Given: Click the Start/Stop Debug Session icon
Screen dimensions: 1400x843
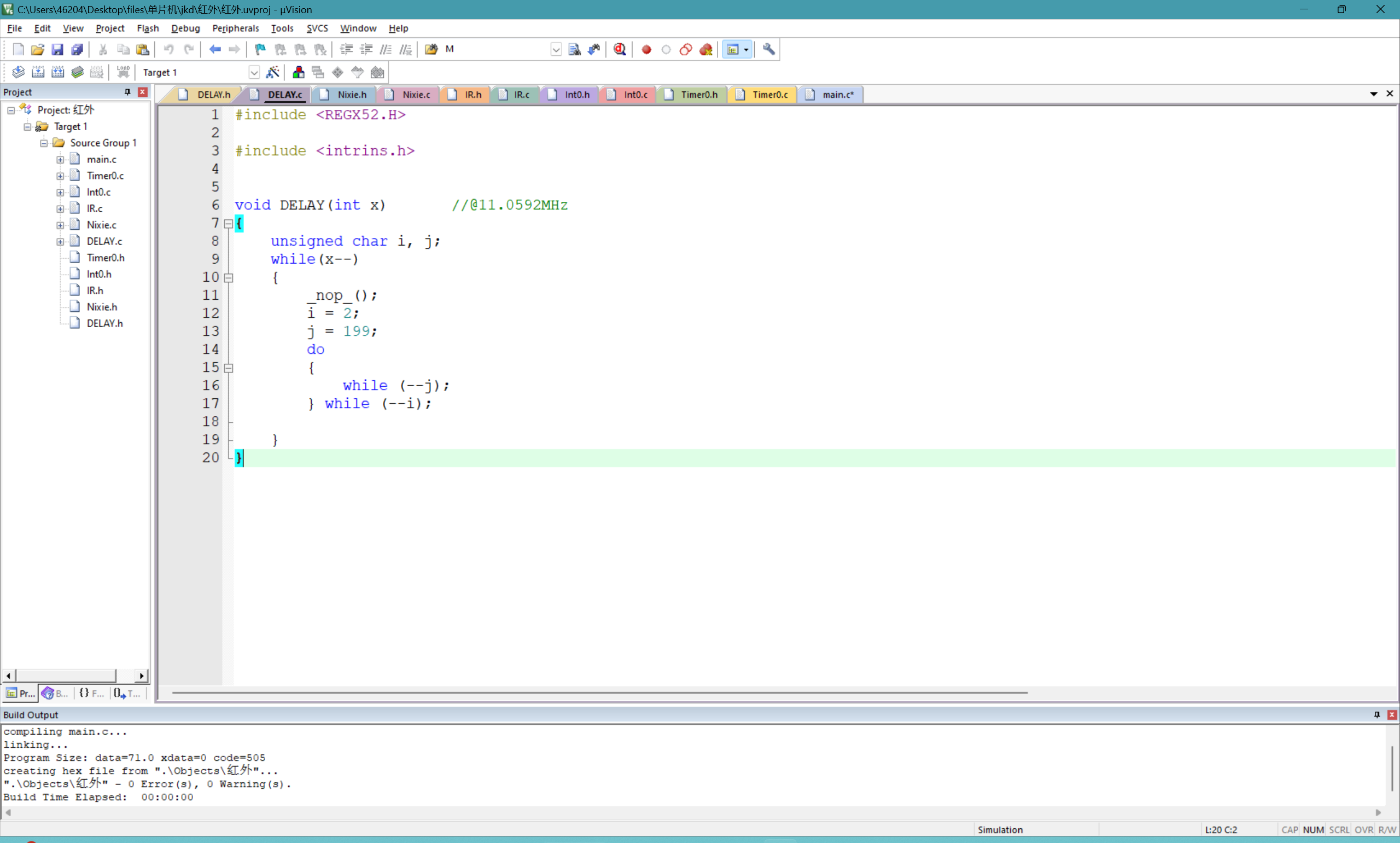Looking at the screenshot, I should pos(620,49).
